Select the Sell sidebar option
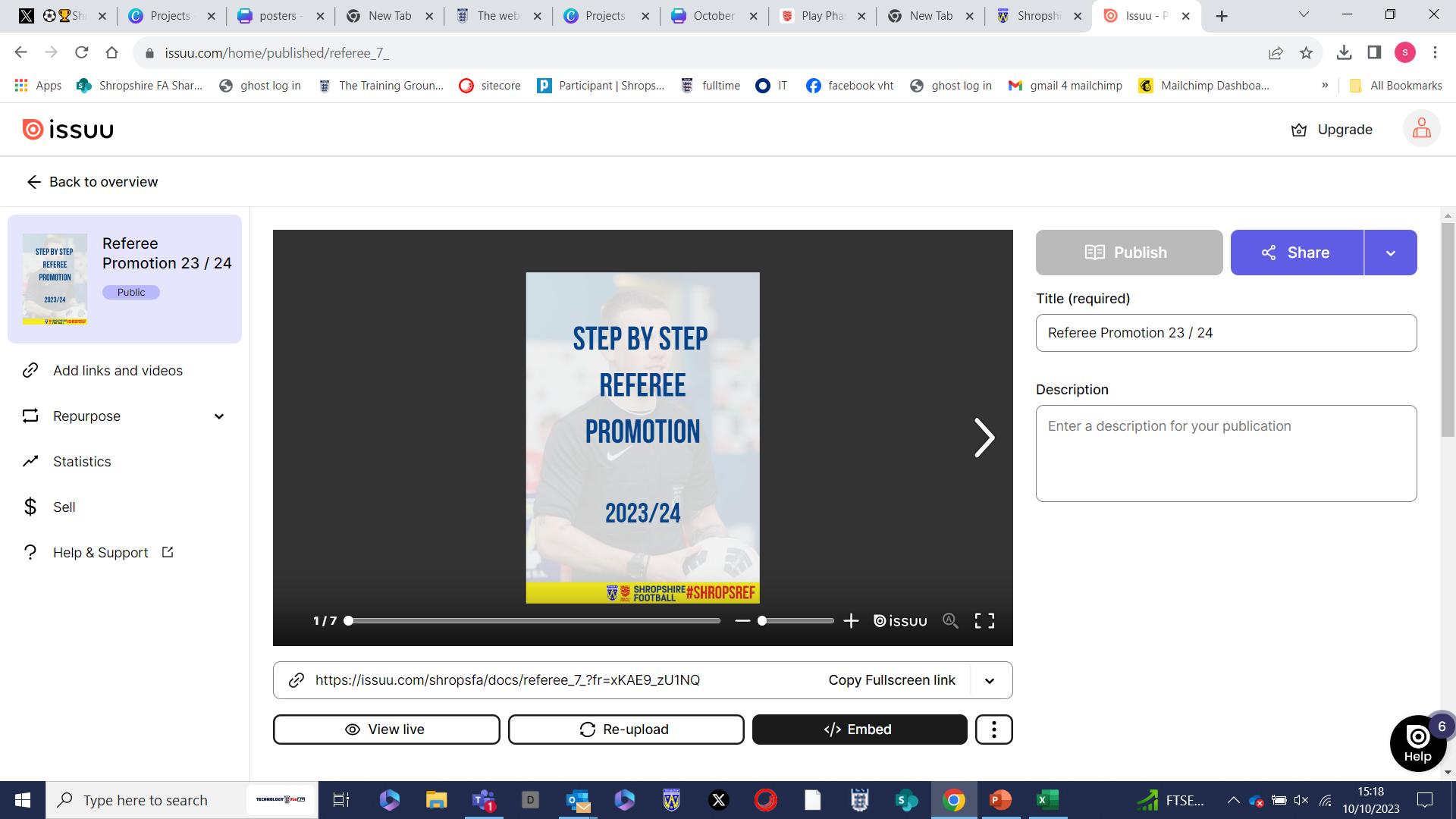This screenshot has height=819, width=1456. 64,507
